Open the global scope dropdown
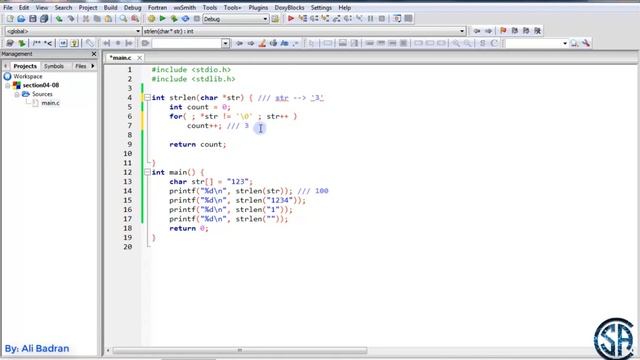Viewport: 640px width, 360px height. [x=138, y=31]
